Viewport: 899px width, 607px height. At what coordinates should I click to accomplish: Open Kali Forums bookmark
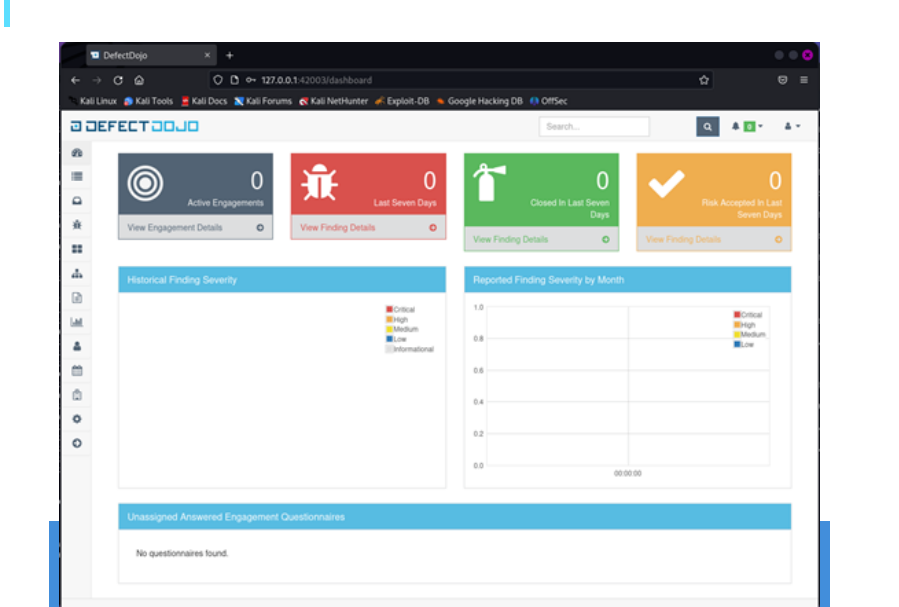pos(263,101)
